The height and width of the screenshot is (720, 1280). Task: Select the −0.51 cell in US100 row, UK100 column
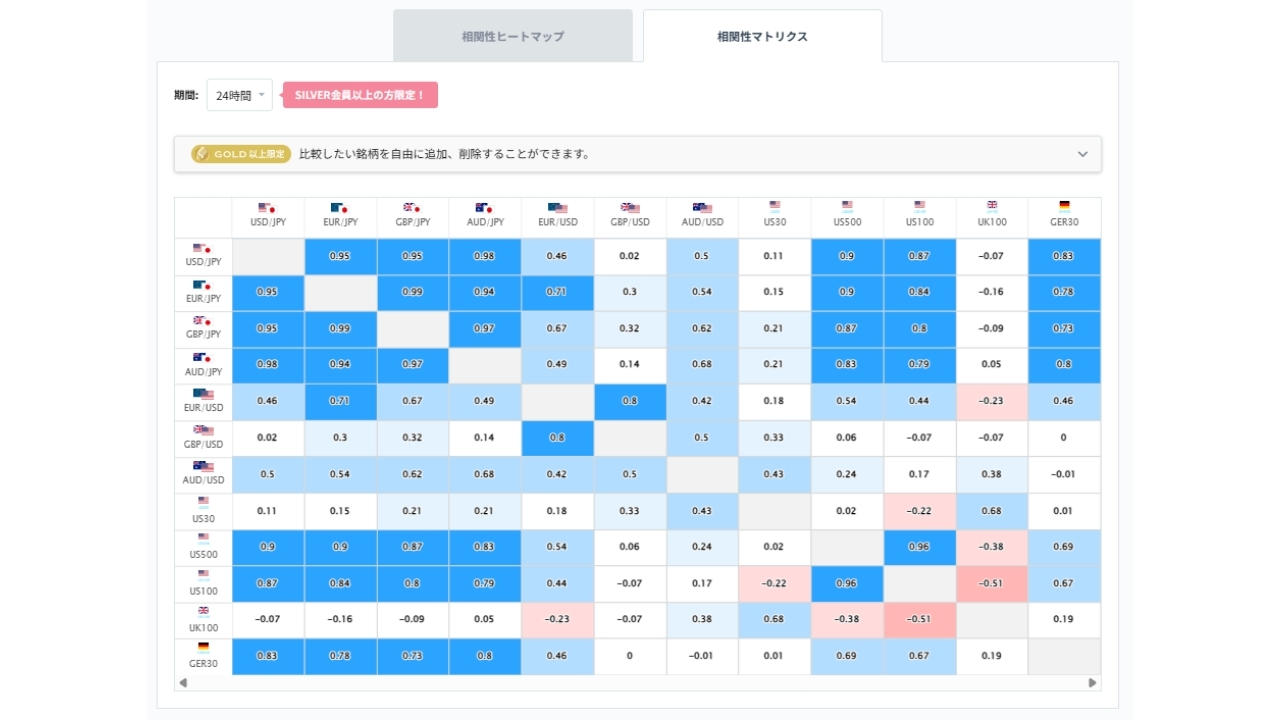coord(992,583)
